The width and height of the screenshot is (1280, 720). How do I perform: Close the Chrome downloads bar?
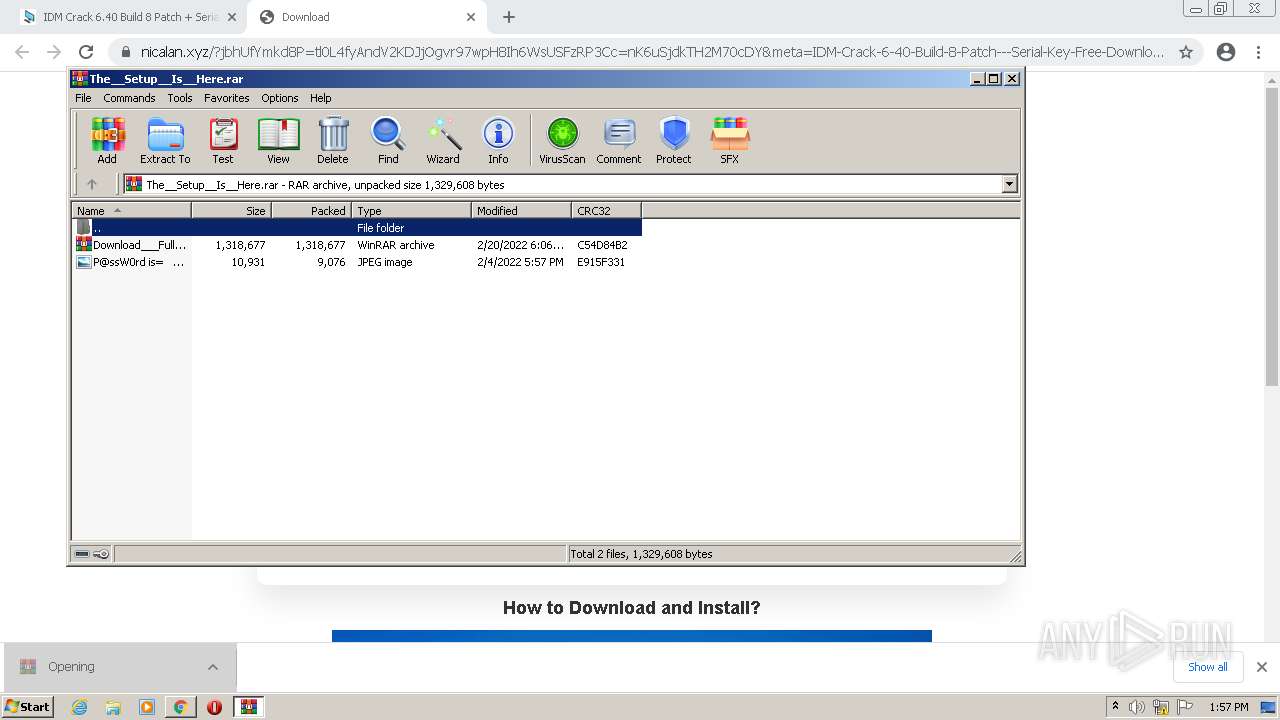(1262, 667)
